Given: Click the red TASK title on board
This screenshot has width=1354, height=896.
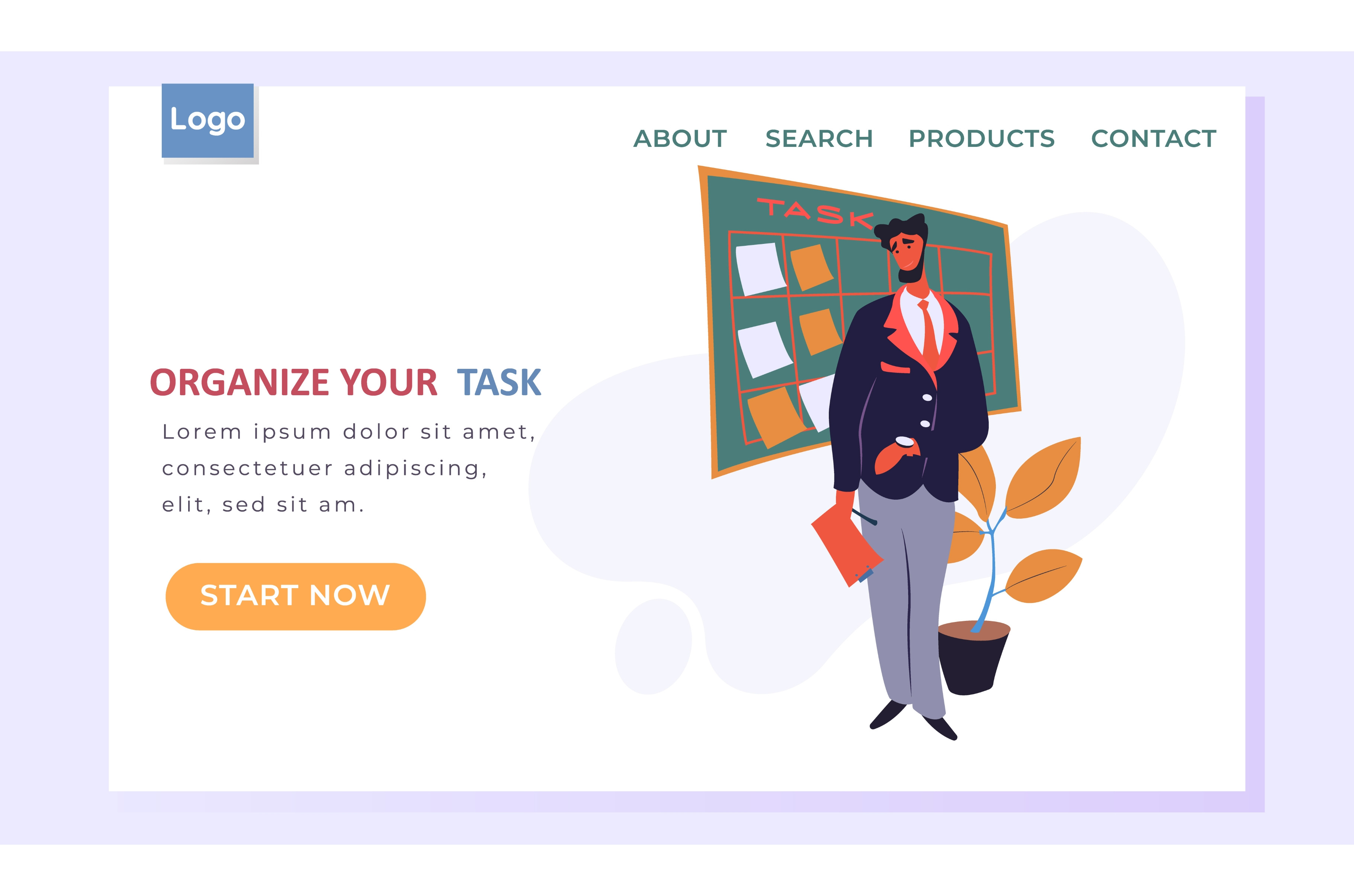Looking at the screenshot, I should 816,213.
